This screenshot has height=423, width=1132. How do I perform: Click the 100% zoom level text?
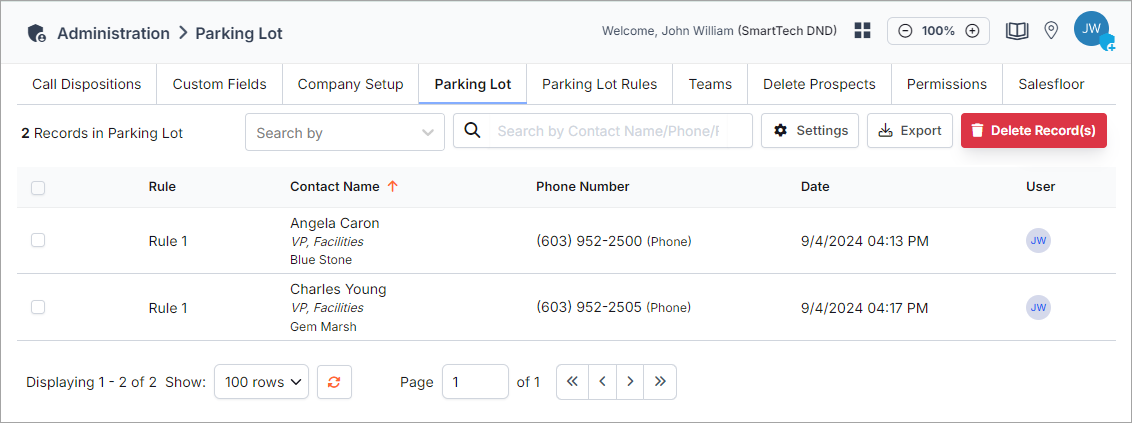(939, 31)
